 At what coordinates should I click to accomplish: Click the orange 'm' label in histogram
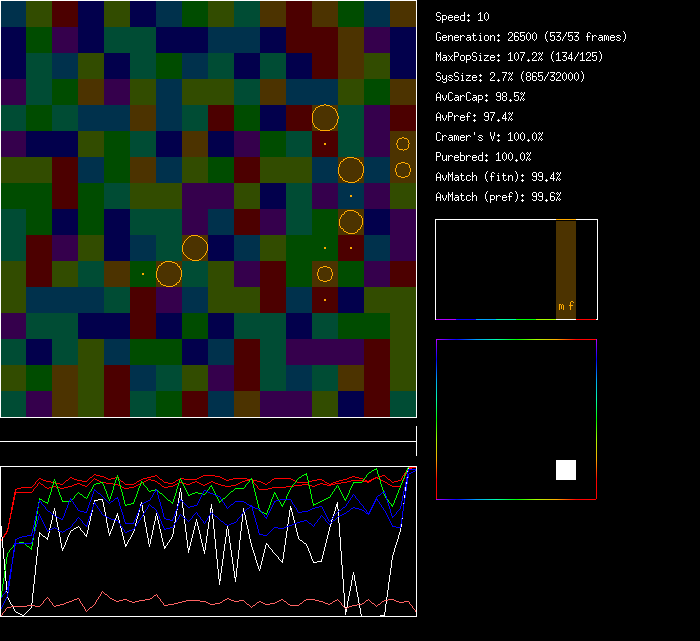click(x=561, y=306)
